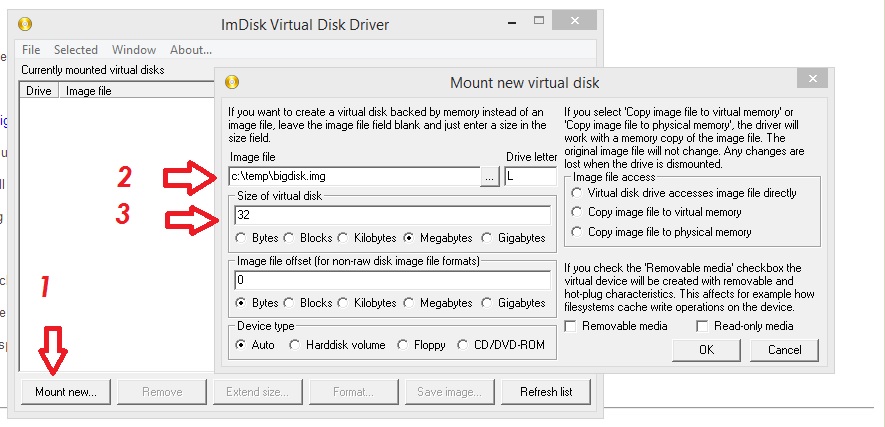This screenshot has height=427, width=885.
Task: Select Bytes for virtual disk size
Action: pos(257,238)
